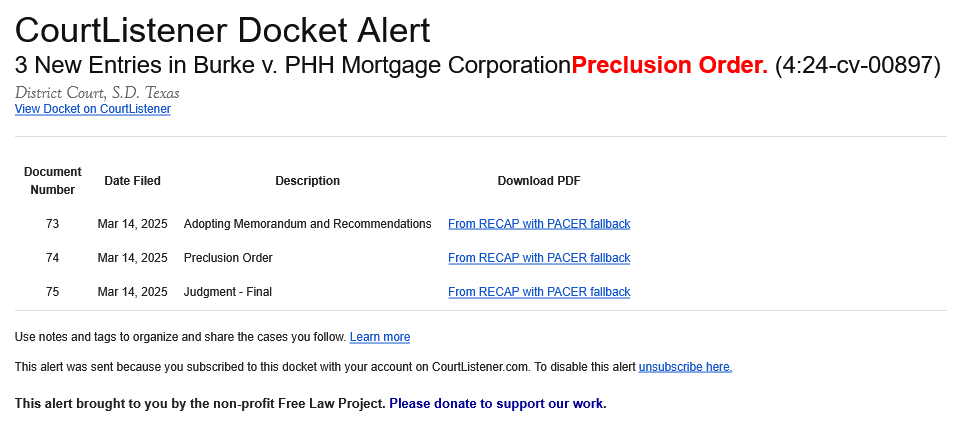Open the Learn more link about tags
This screenshot has height=432, width=963.
click(380, 337)
